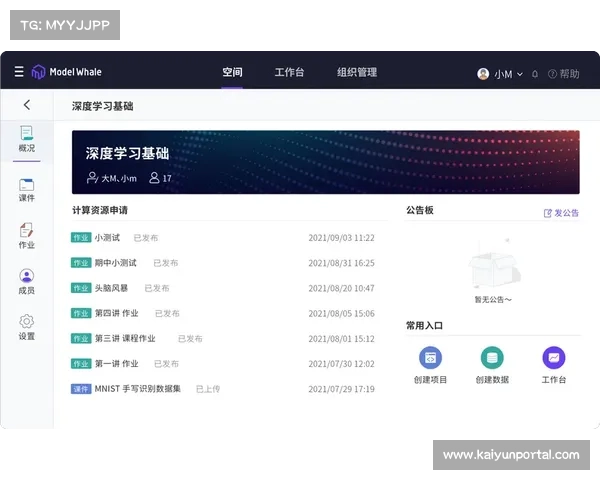Click the 创建数据 shortcut icon
The width and height of the screenshot is (600, 480).
click(x=492, y=358)
